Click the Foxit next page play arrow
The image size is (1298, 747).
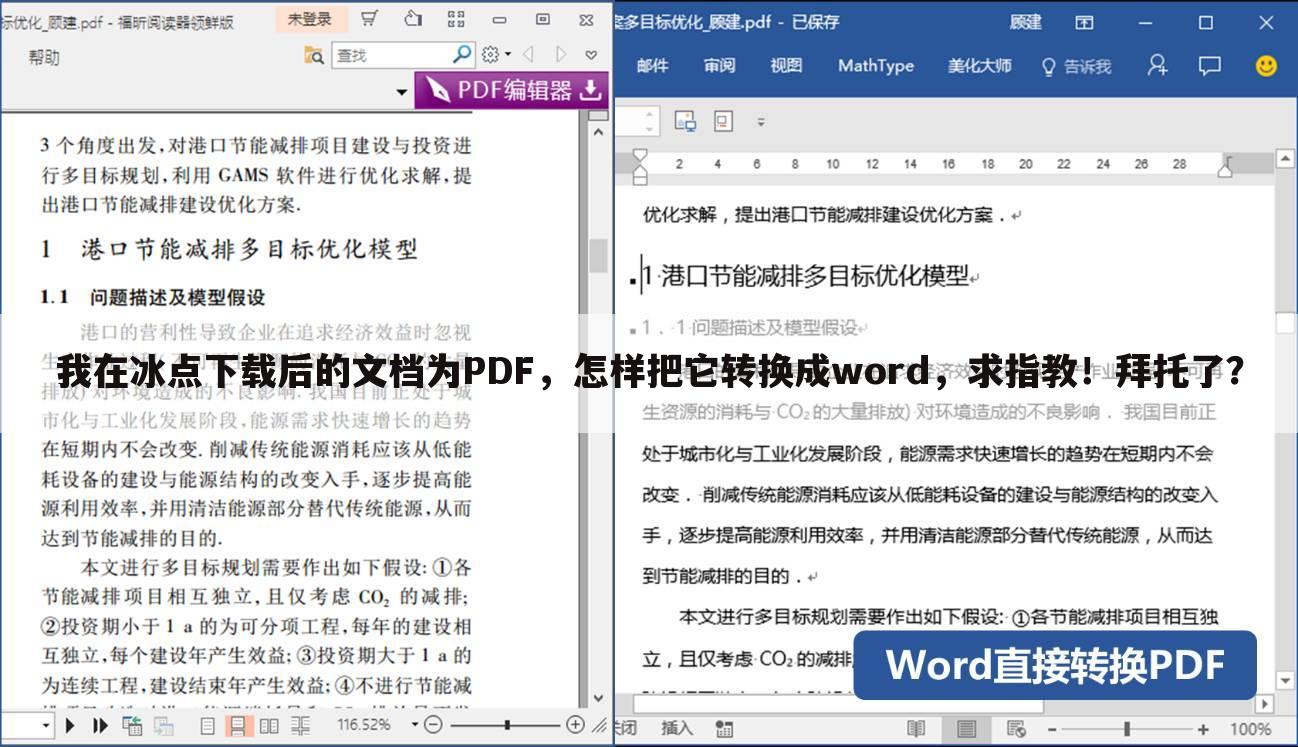click(71, 725)
